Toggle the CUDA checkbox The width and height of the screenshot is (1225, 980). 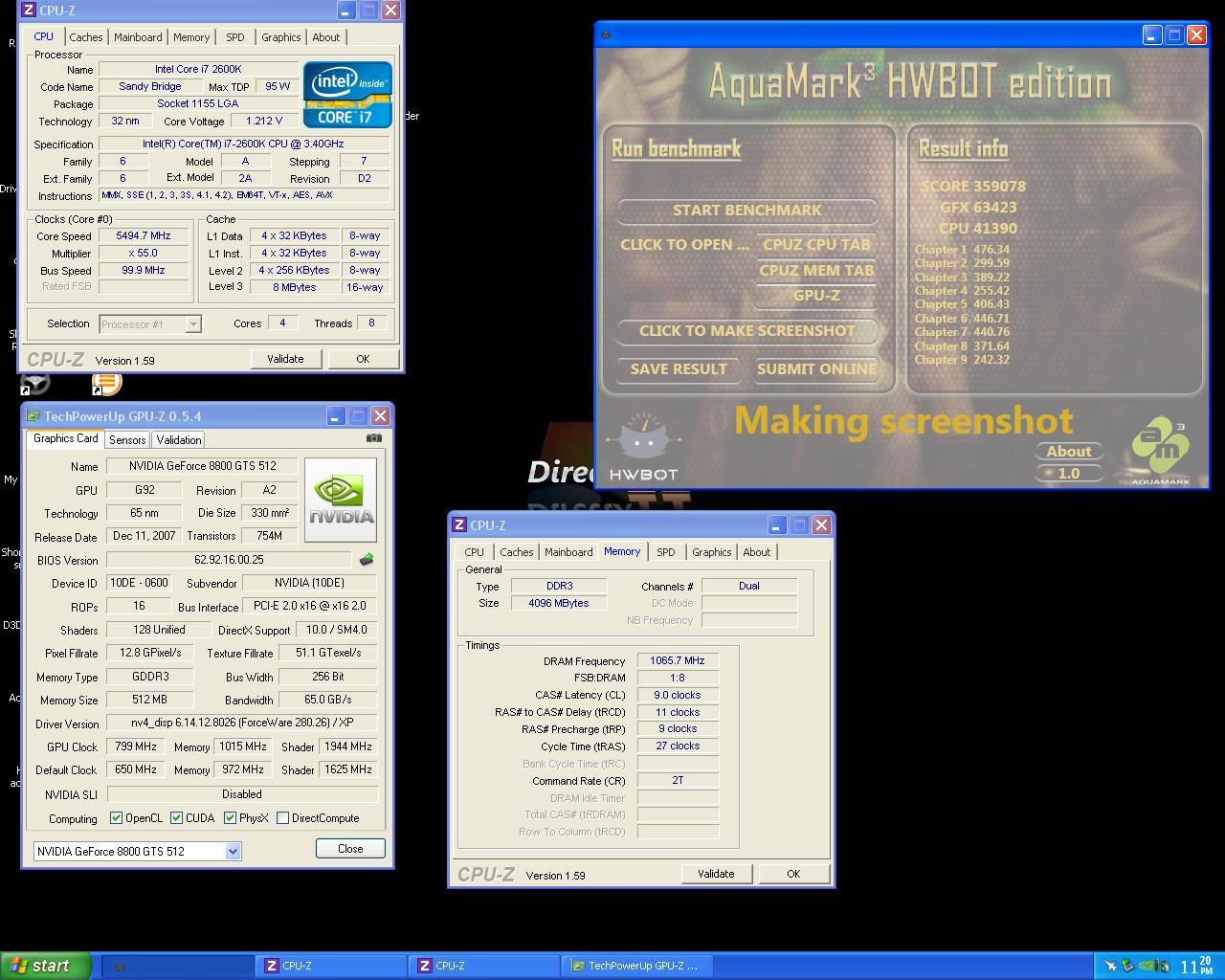[176, 817]
